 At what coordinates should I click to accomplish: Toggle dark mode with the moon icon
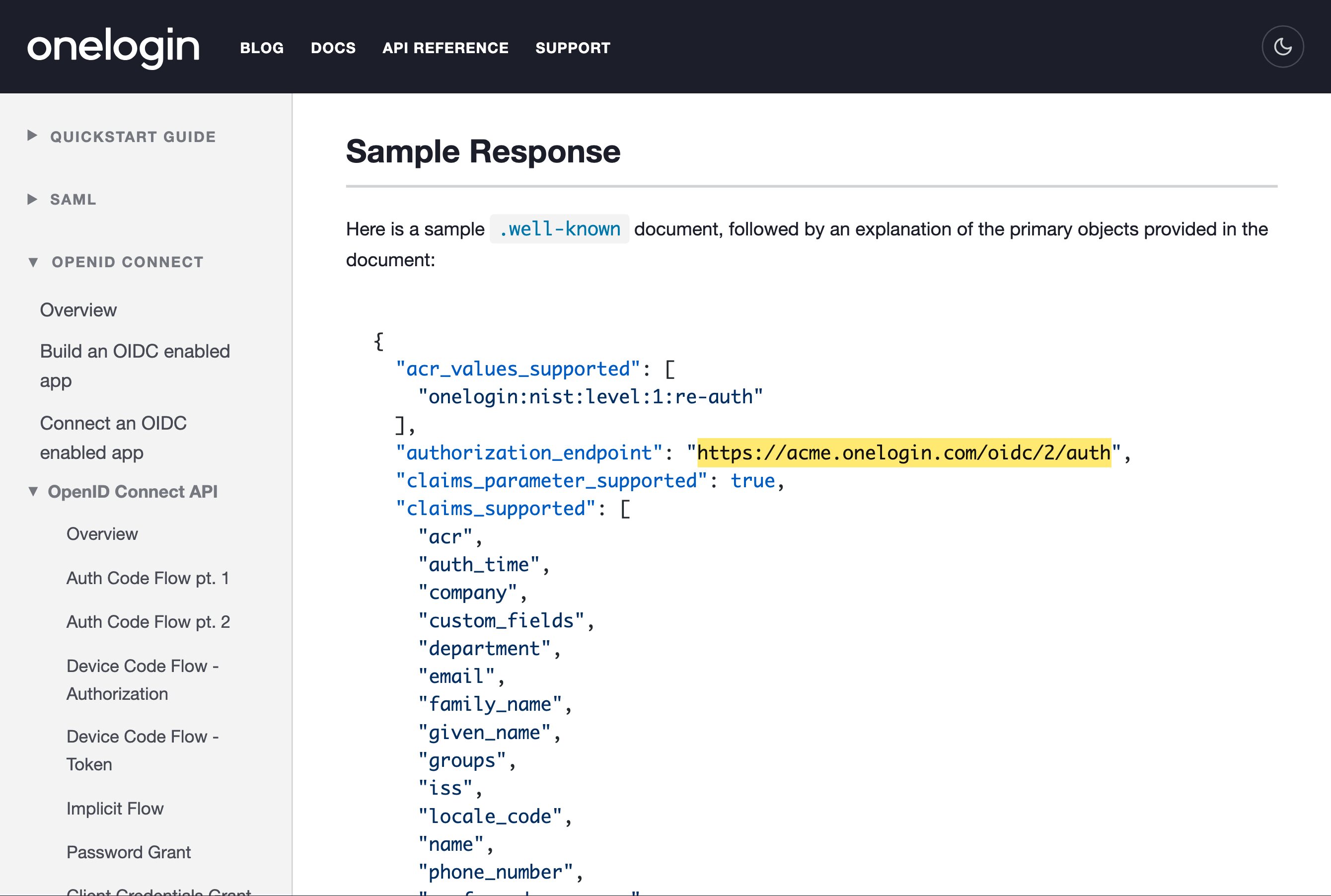[1282, 47]
